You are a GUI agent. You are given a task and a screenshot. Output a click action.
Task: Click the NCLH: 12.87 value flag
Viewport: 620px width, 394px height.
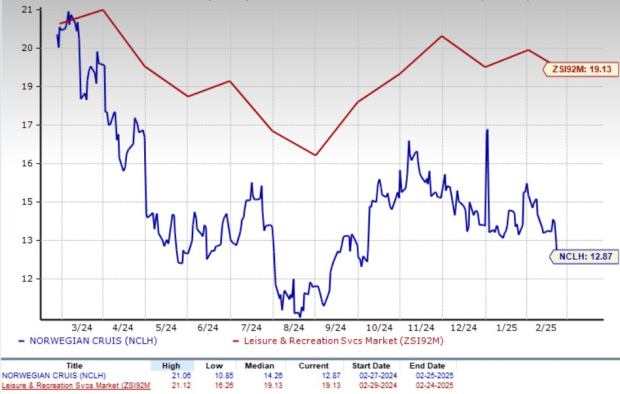point(584,257)
